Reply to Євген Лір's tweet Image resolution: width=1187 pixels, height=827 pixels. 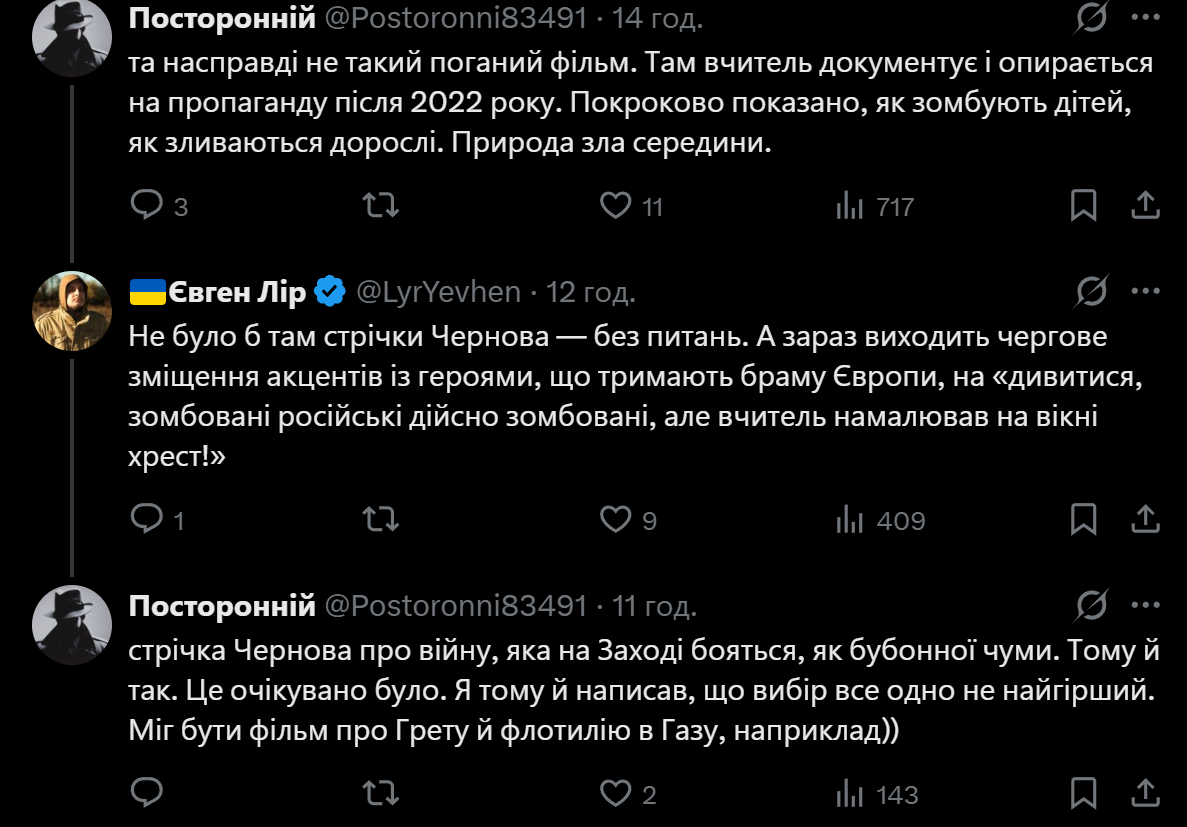click(x=147, y=518)
